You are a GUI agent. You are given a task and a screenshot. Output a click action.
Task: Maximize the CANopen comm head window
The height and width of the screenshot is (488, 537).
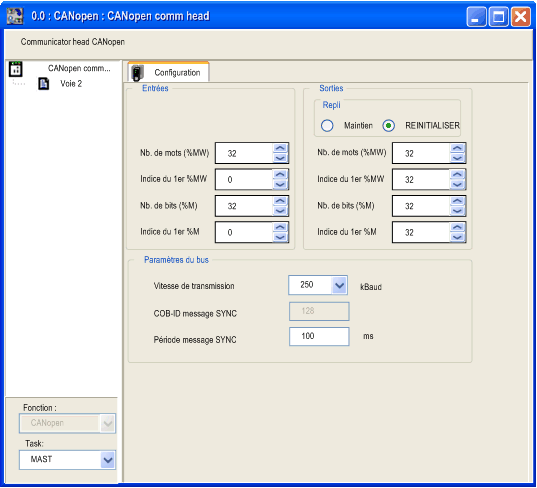498,16
